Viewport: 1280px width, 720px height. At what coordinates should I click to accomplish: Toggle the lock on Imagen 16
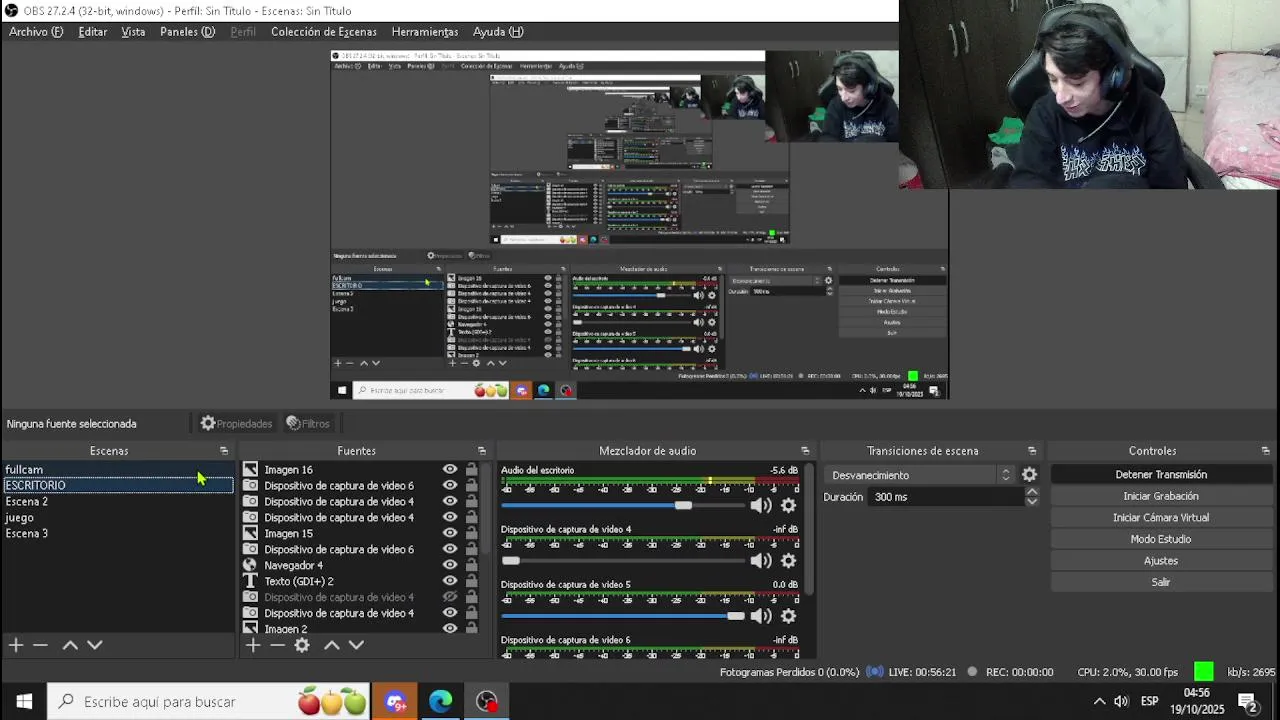471,469
